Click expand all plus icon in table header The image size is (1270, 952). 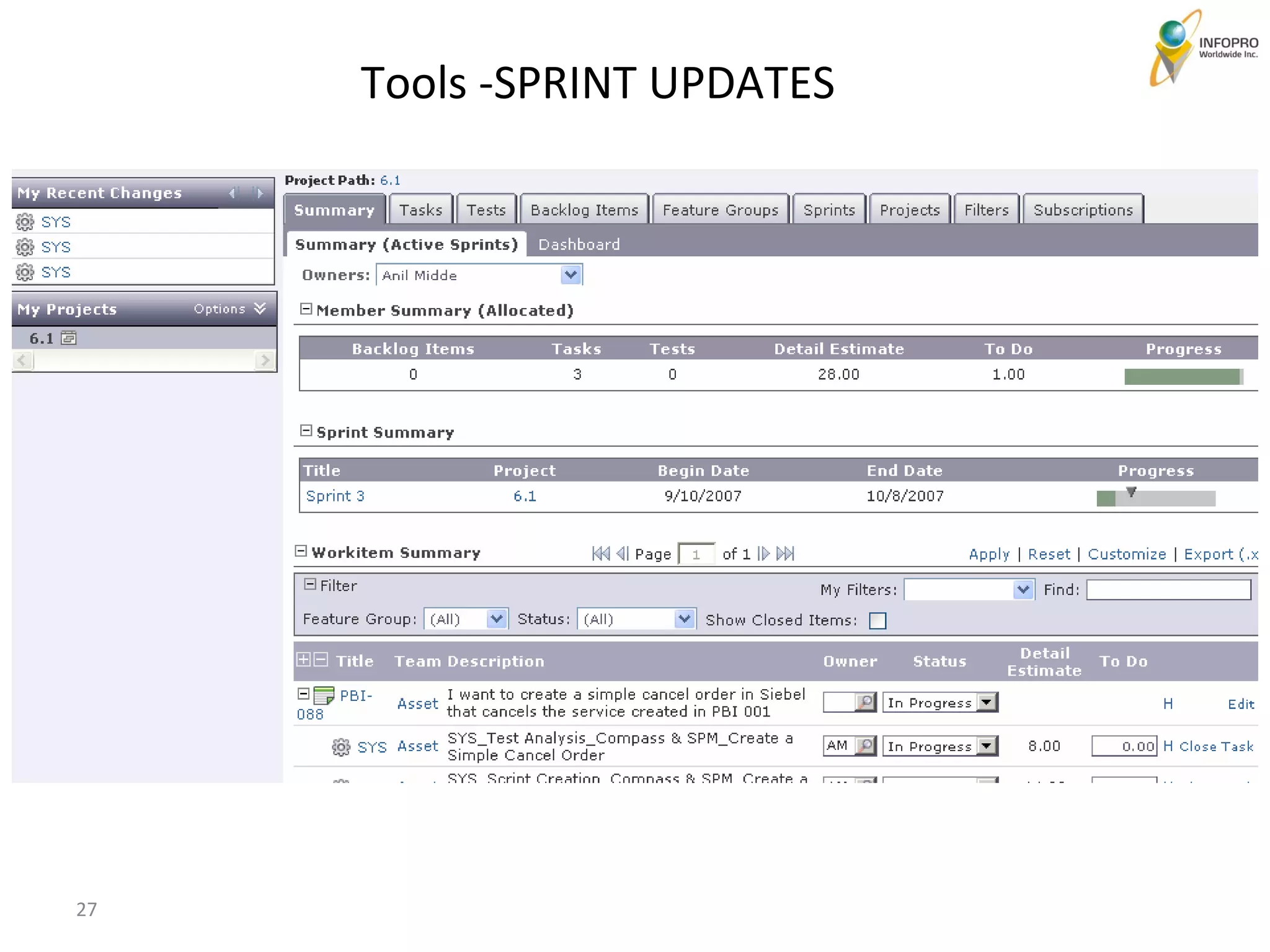tap(303, 659)
